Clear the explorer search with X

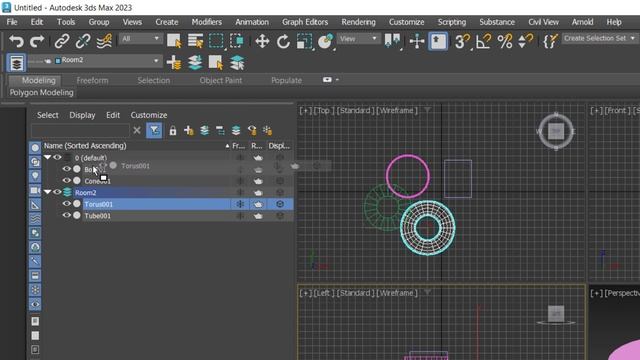tap(137, 131)
